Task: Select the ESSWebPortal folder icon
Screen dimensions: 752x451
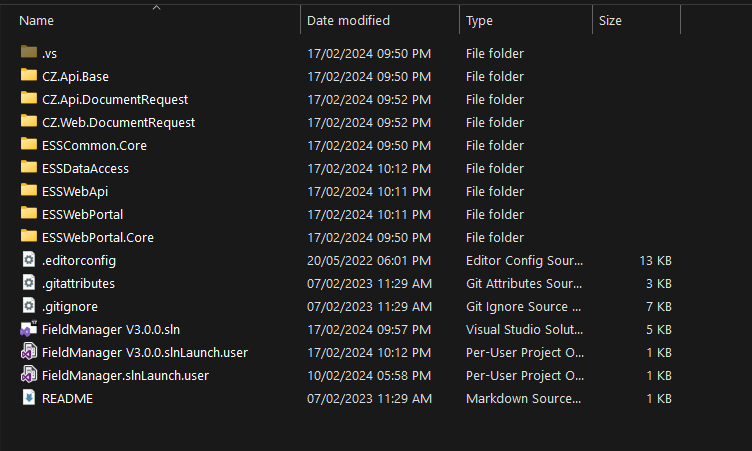Action: [x=29, y=213]
